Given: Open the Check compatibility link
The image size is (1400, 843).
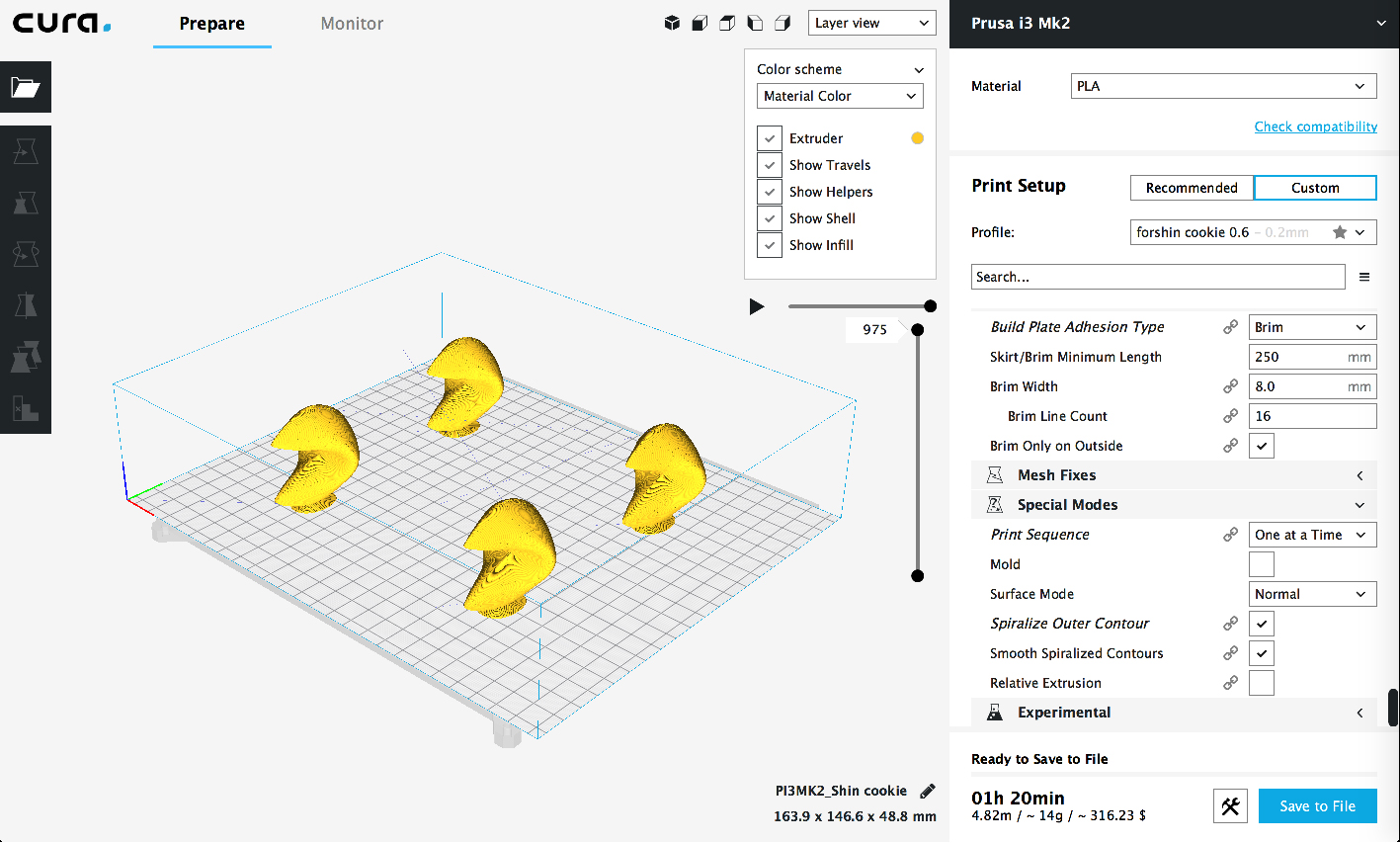Looking at the screenshot, I should point(1316,126).
